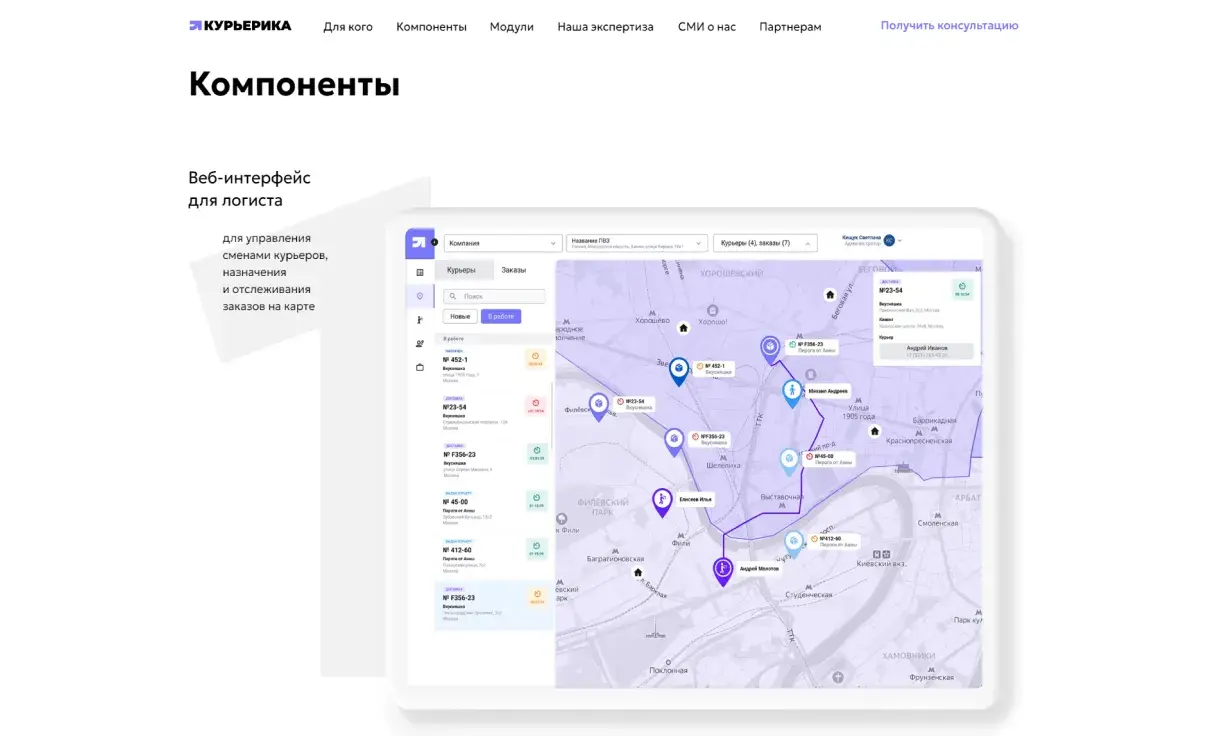Image resolution: width=1212 pixels, height=736 pixels.
Task: Click the home icon near Багратионовская
Action: pos(638,573)
